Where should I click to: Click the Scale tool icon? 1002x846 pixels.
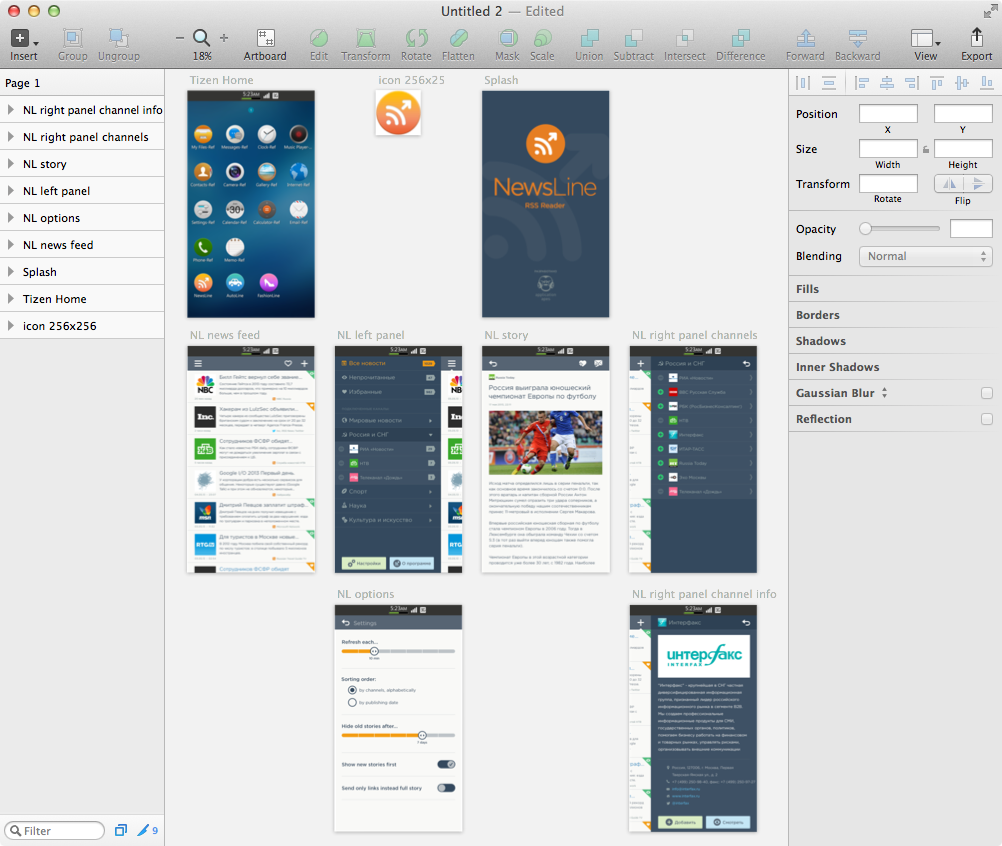coord(542,40)
